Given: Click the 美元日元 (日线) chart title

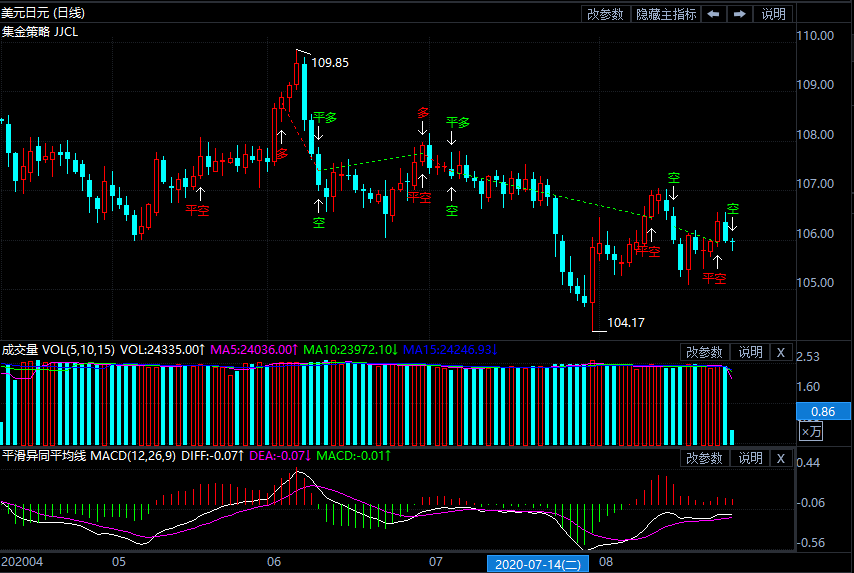Looking at the screenshot, I should [43, 13].
